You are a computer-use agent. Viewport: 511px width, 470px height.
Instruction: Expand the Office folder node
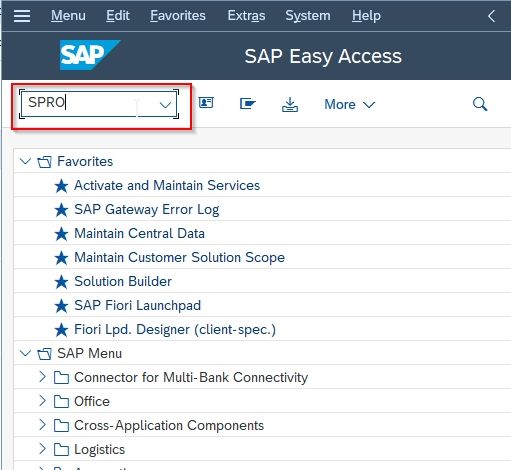pyautogui.click(x=42, y=401)
